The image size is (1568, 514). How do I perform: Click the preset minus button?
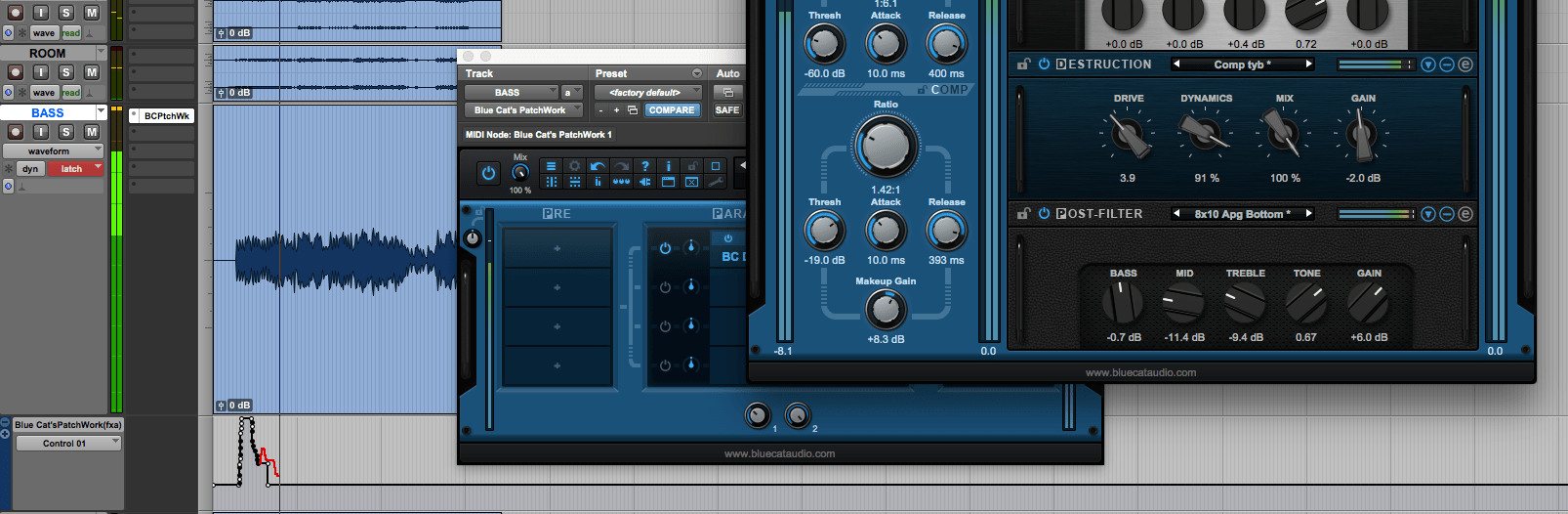(x=601, y=110)
